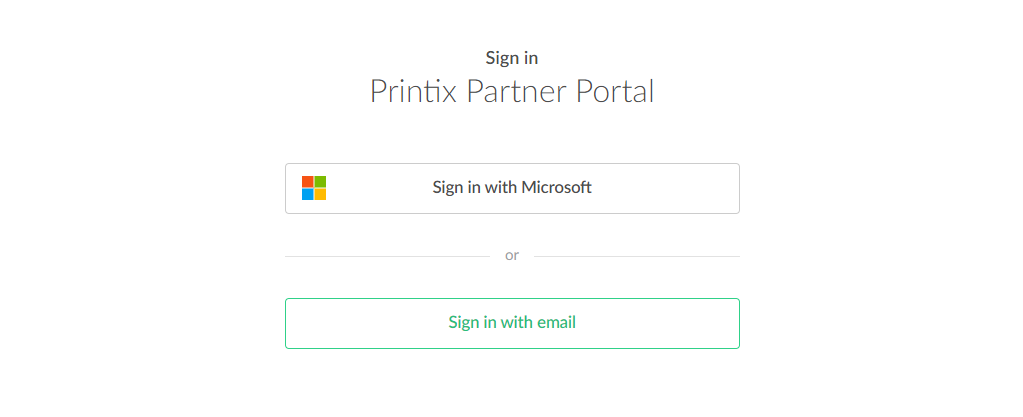This screenshot has height=417, width=1023.
Task: Click the green square of Microsoft logo
Action: pyautogui.click(x=320, y=182)
